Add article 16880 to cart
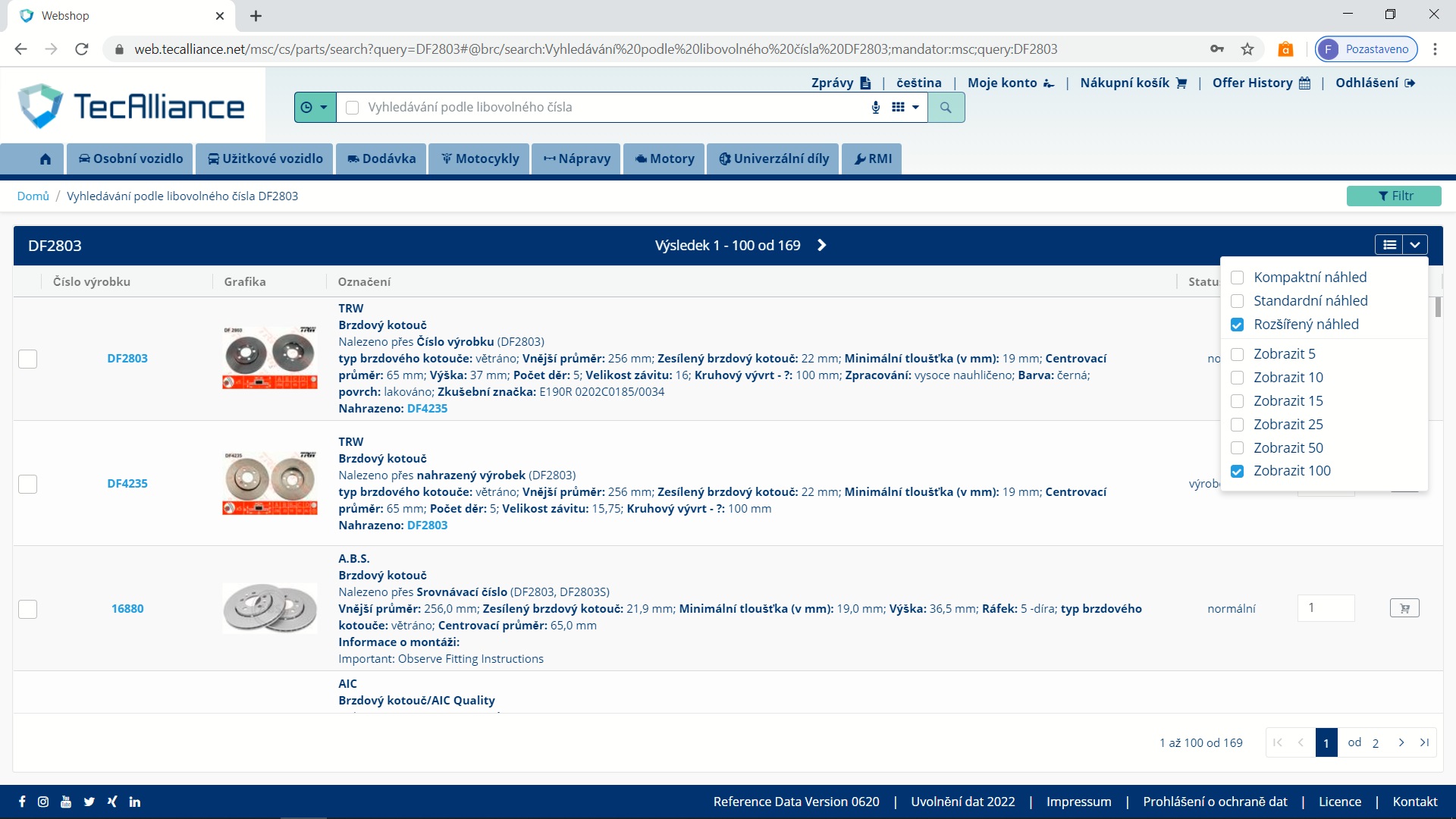1456x819 pixels. 1404,608
